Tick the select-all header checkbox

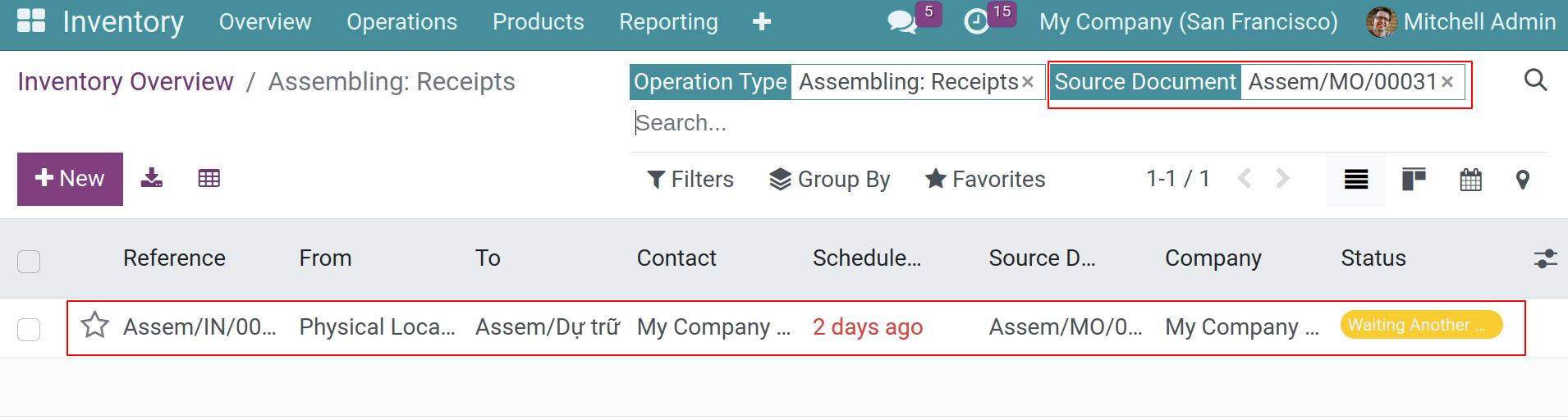(x=29, y=262)
